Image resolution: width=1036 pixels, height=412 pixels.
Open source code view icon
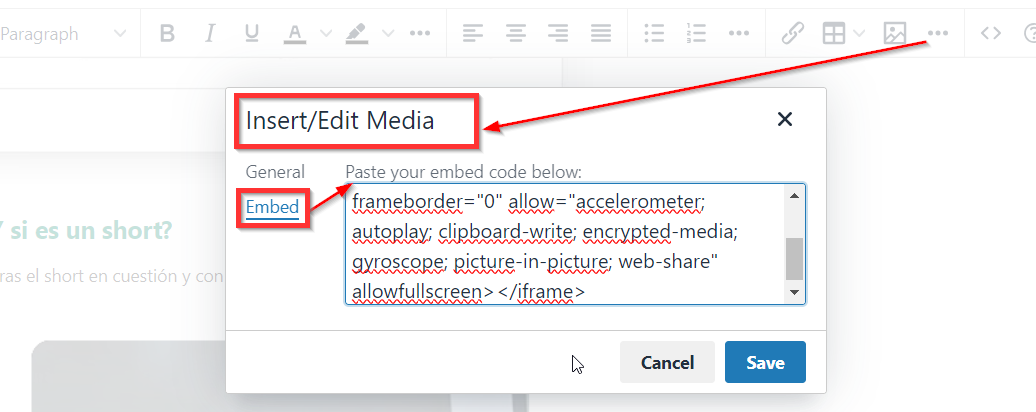point(990,33)
